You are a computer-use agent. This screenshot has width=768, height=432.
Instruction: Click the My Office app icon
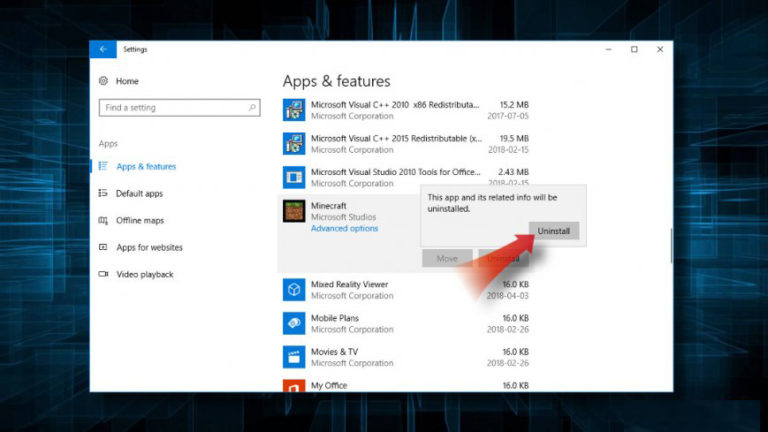click(x=294, y=385)
